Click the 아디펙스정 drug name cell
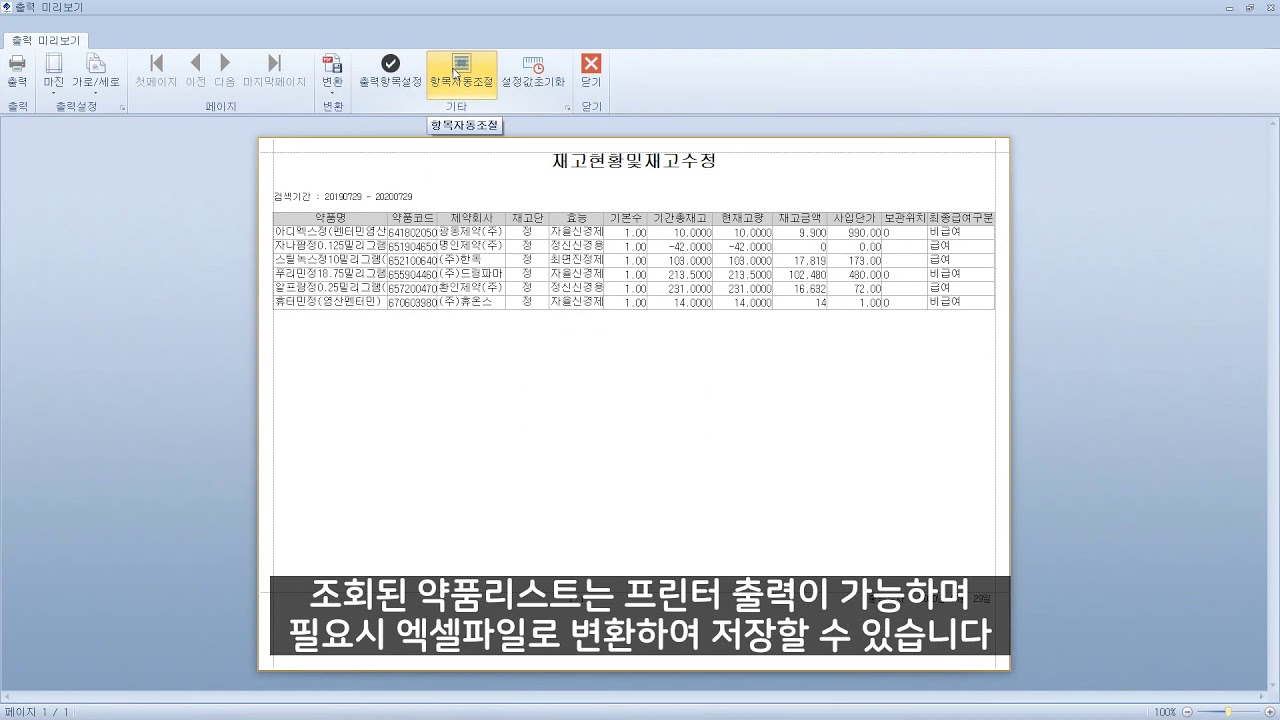 click(330, 232)
